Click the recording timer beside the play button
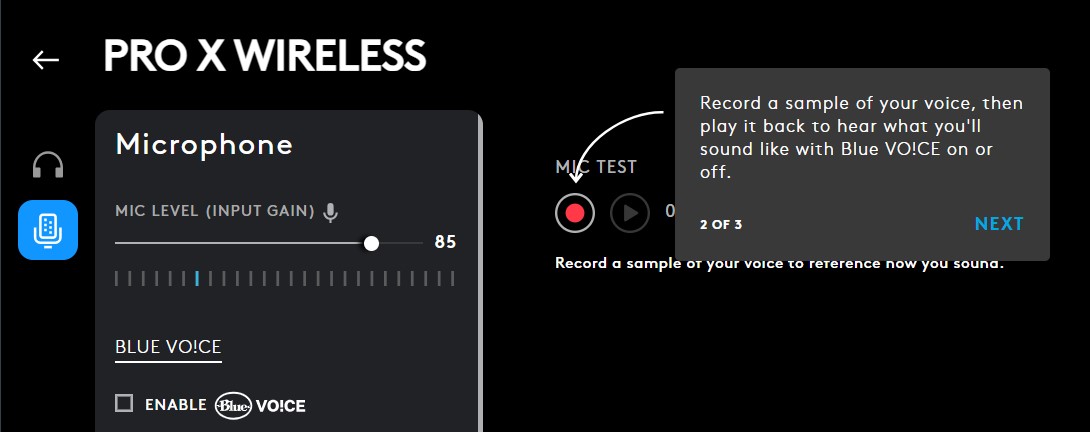The image size is (1090, 432). (x=670, y=213)
